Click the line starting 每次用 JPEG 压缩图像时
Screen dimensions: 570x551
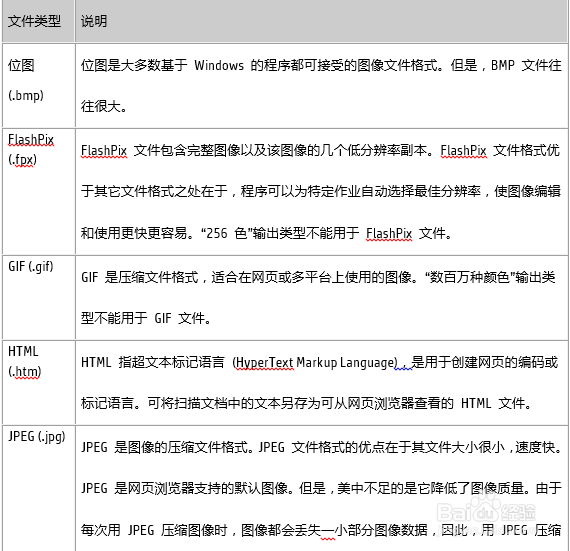click(321, 530)
